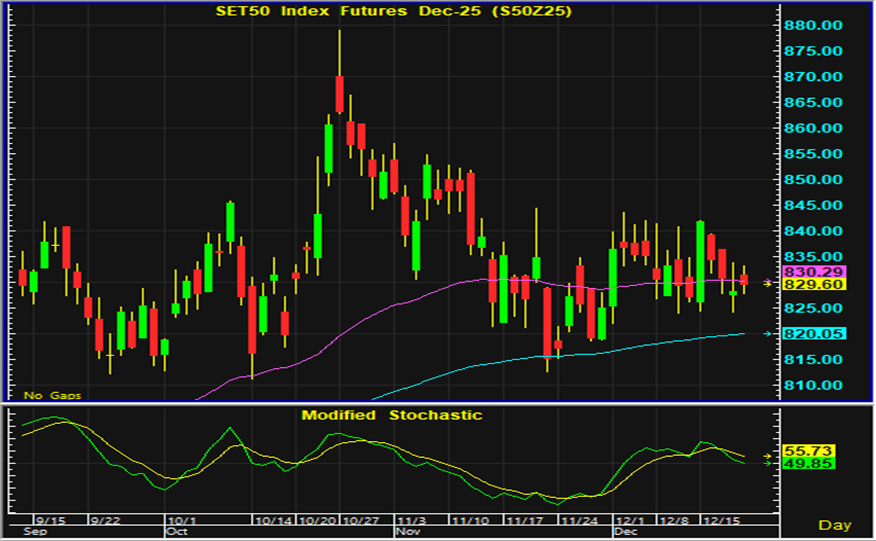876x541 pixels.
Task: Select the cyan 820.05 moving average tag
Action: [x=815, y=334]
